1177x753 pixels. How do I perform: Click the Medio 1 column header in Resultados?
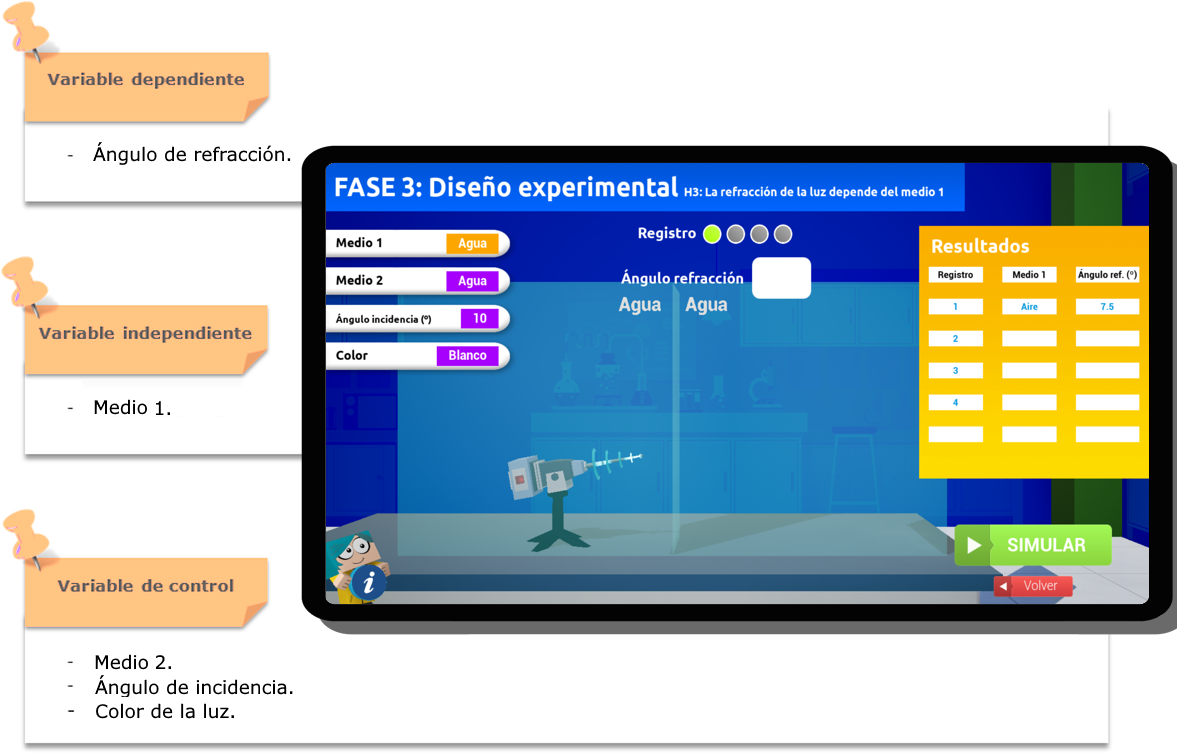tap(1029, 275)
